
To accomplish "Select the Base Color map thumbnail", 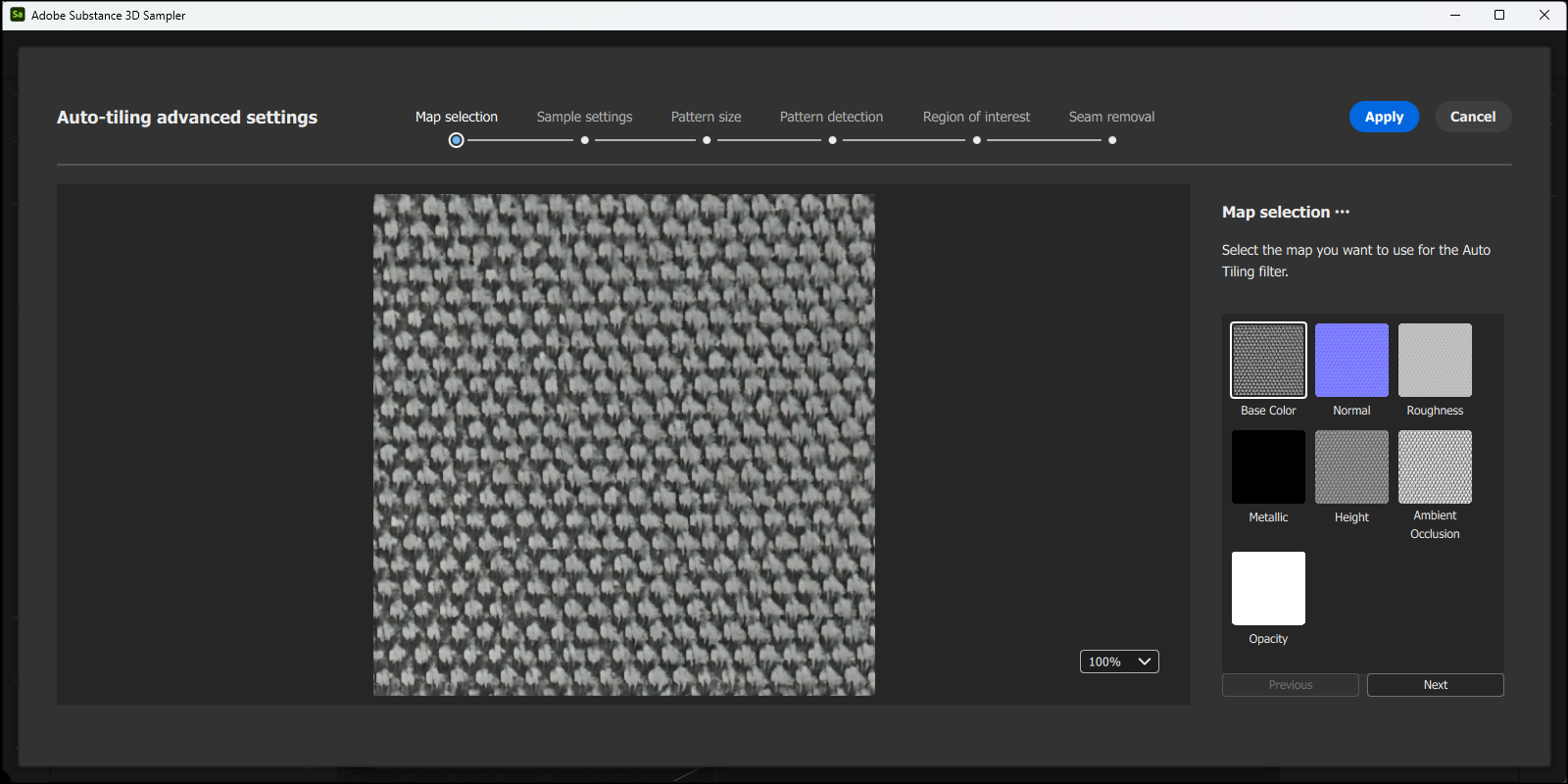I will [1268, 360].
